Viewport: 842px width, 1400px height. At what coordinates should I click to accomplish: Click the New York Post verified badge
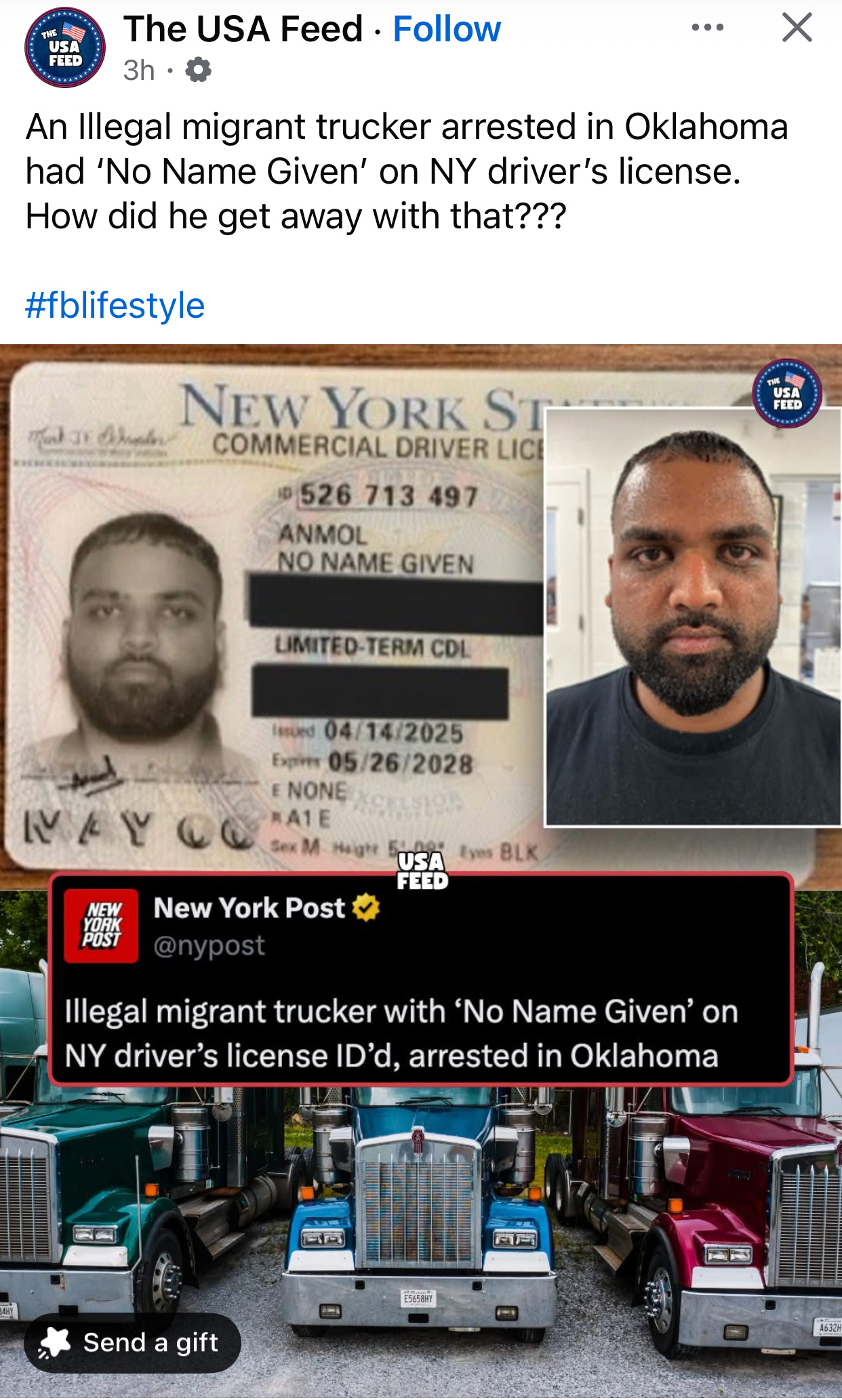(x=366, y=907)
